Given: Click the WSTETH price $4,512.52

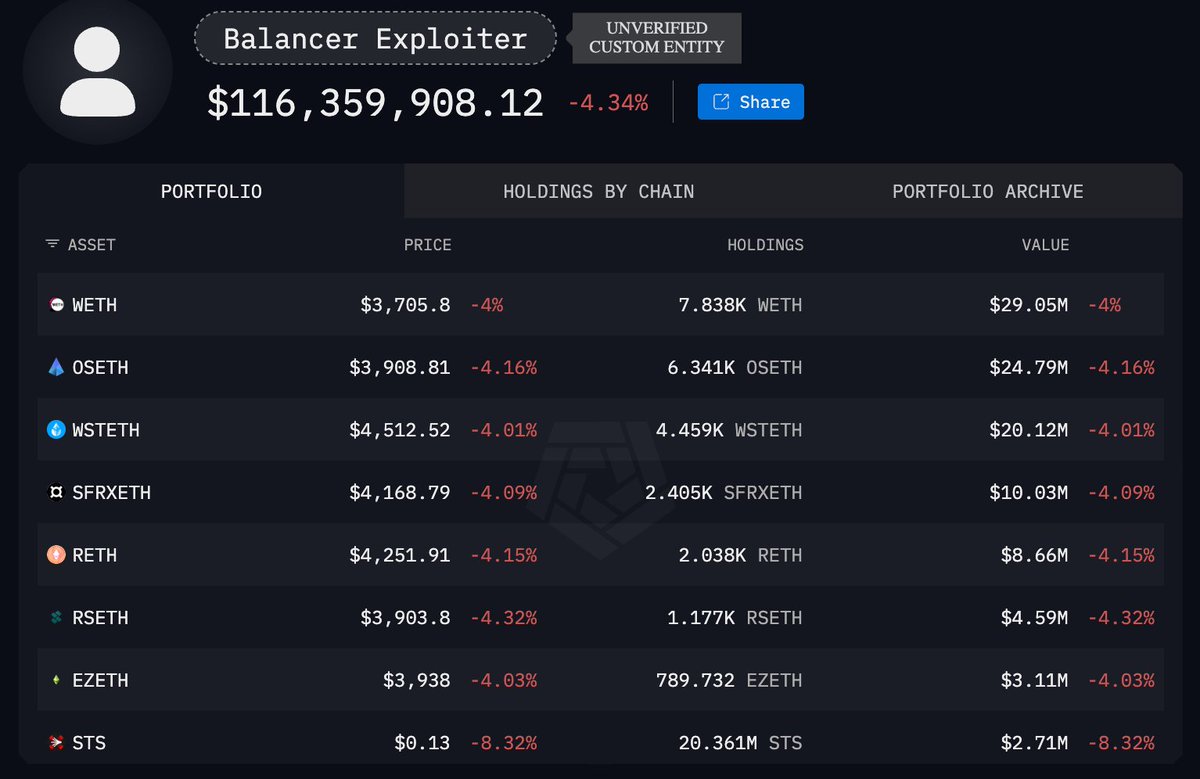Looking at the screenshot, I should [x=400, y=430].
